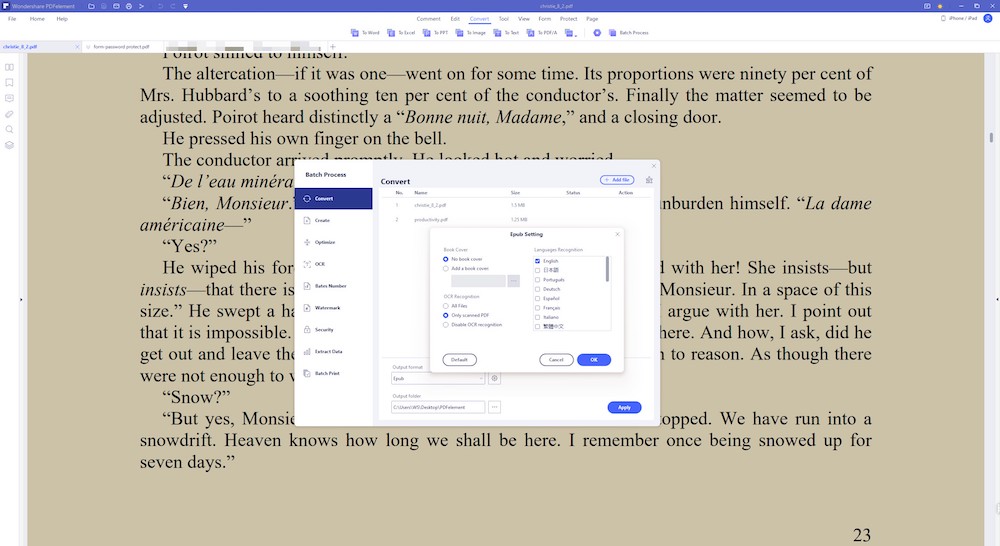Screen dimensions: 1000x546
Task: Open the bookmarks panel in left sidebar
Action: [x=10, y=82]
